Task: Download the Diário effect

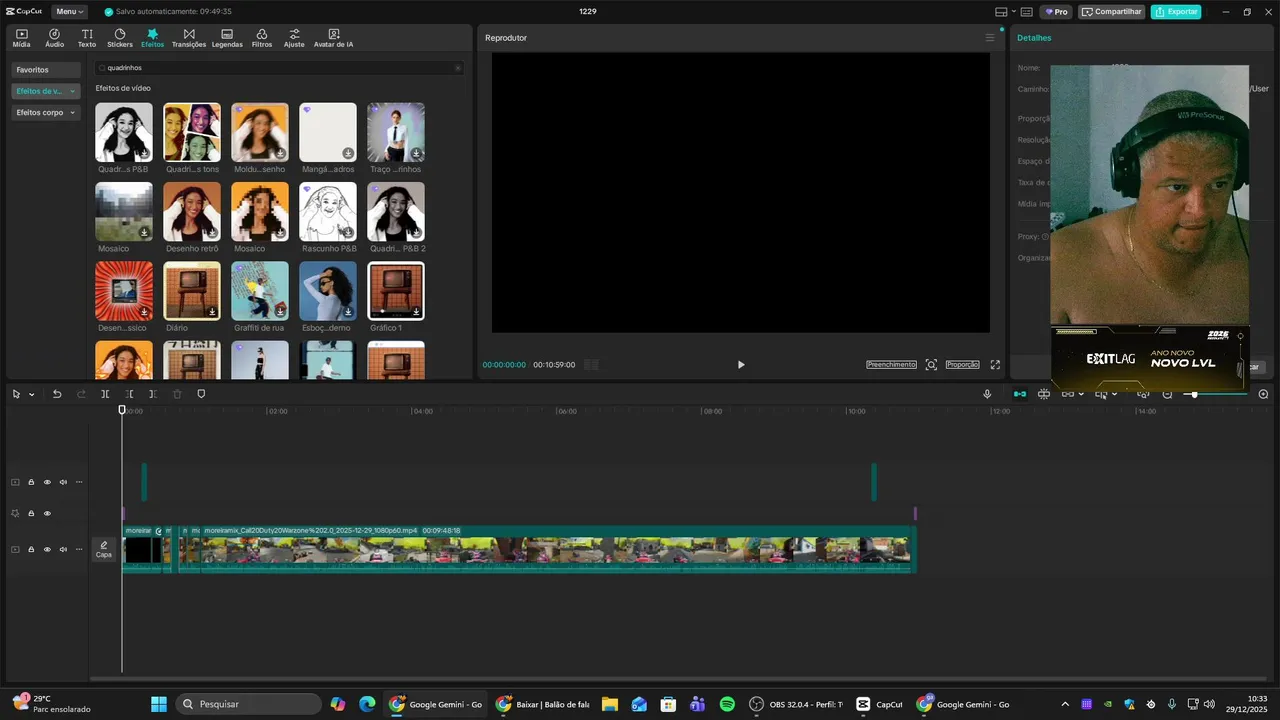Action: pos(212,312)
